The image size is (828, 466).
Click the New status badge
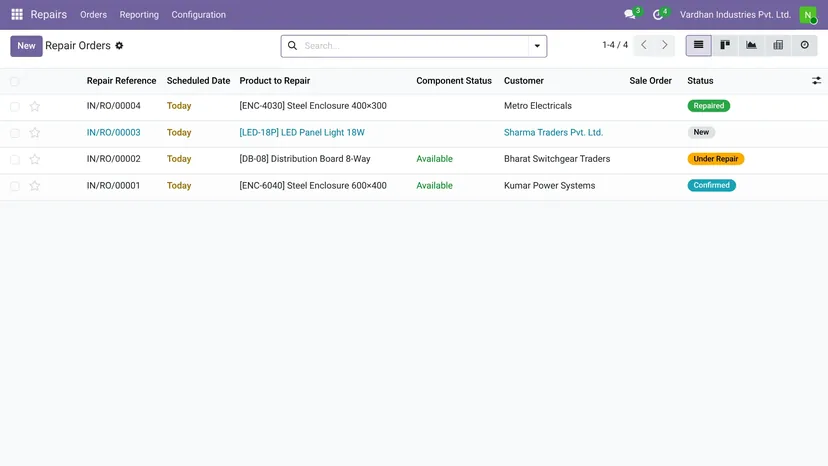coord(701,132)
